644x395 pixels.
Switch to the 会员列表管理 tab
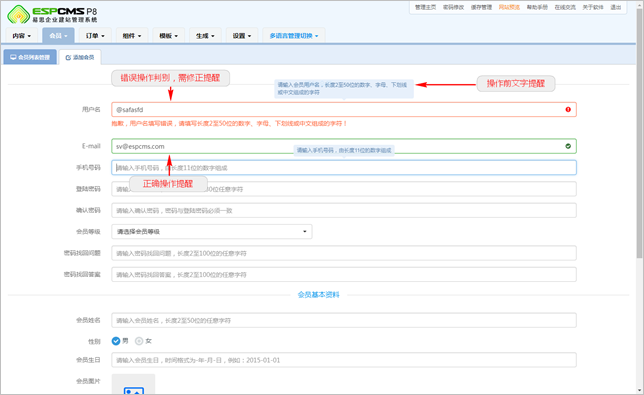click(30, 57)
